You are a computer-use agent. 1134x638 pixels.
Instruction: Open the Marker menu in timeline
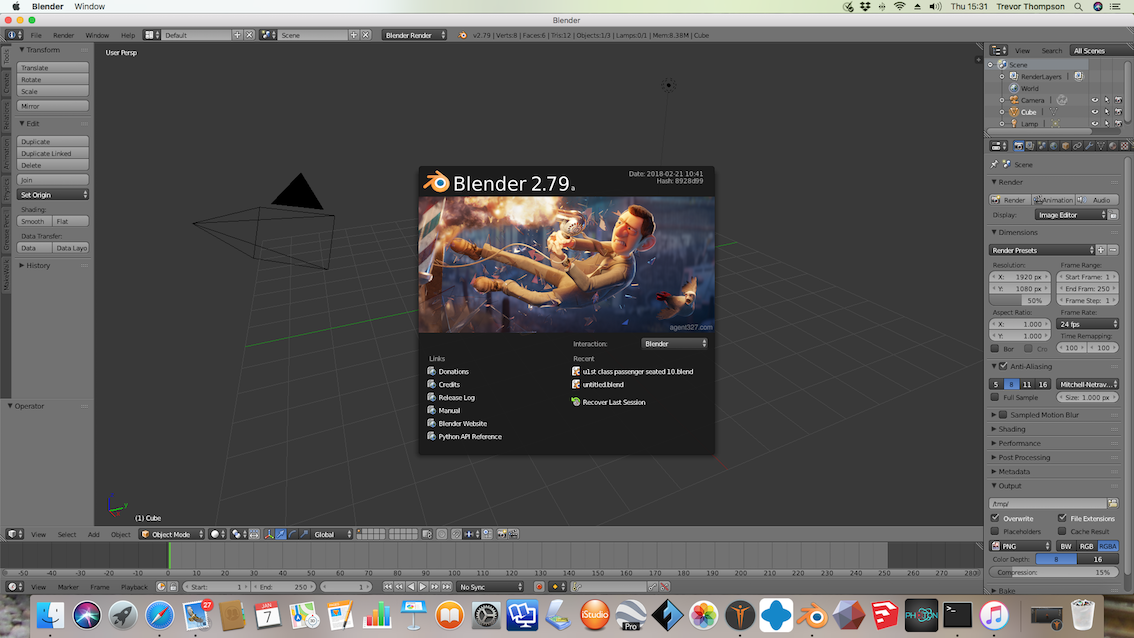(68, 587)
